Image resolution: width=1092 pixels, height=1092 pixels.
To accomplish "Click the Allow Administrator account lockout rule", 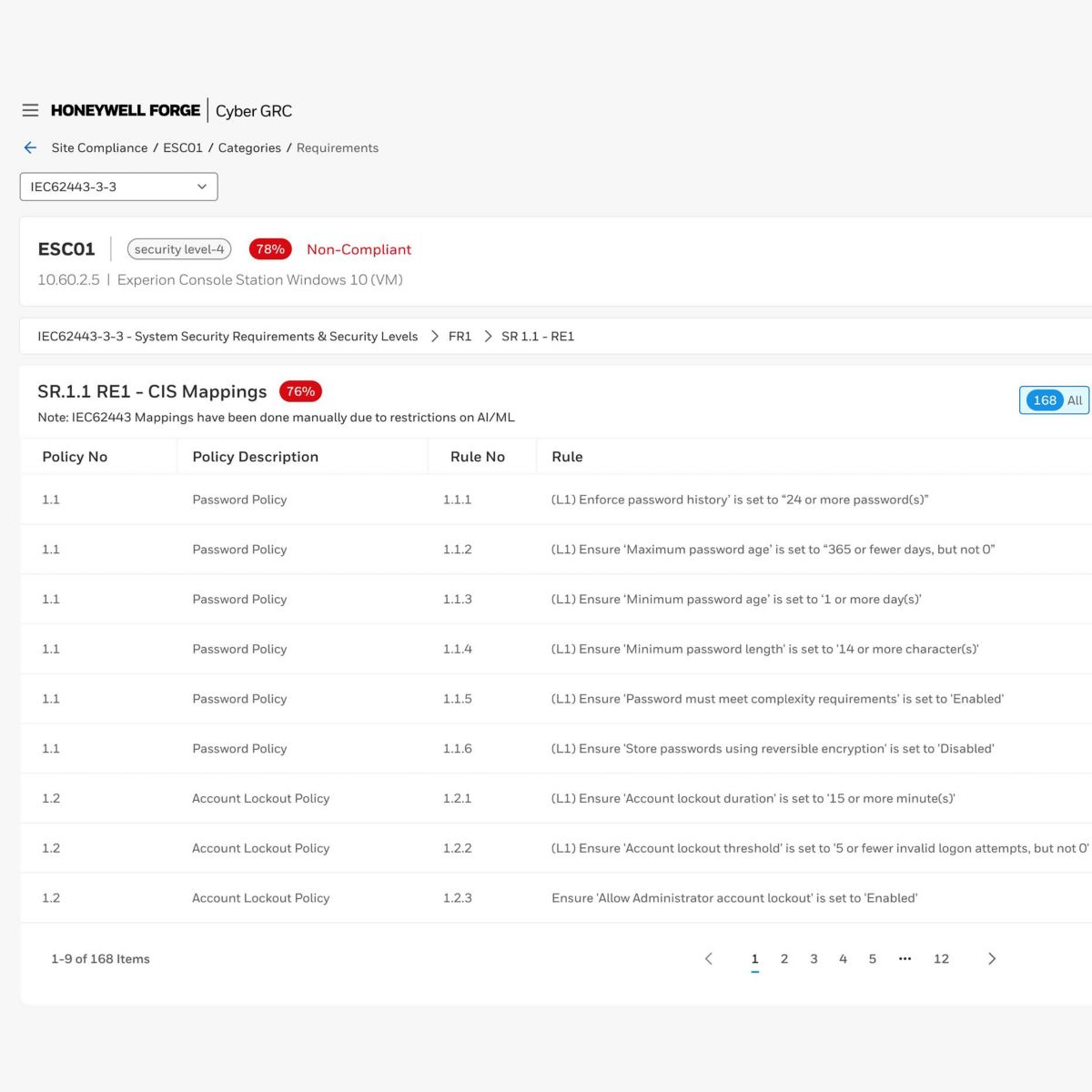I will [x=734, y=897].
